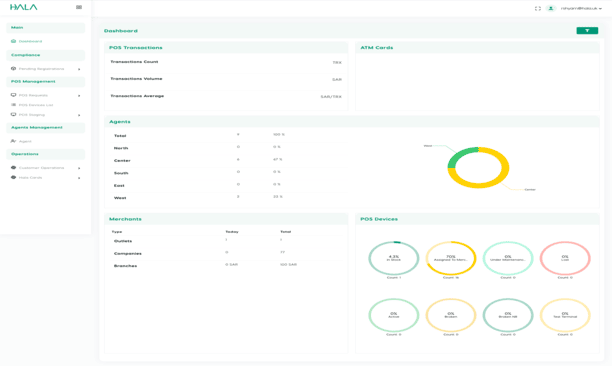Click the Pending Registrations icon
This screenshot has height=366, width=612.
coord(13,69)
